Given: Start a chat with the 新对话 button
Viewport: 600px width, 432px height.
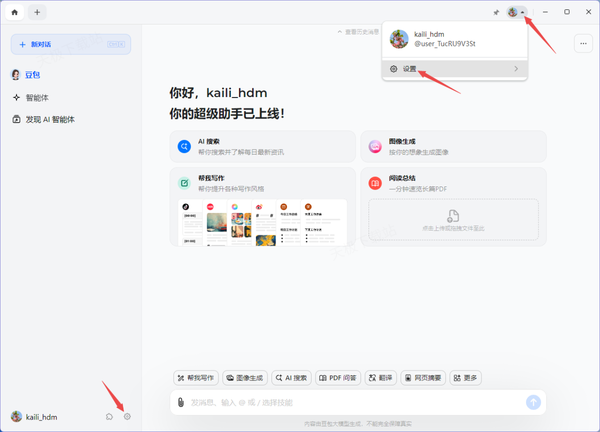Looking at the screenshot, I should click(71, 44).
